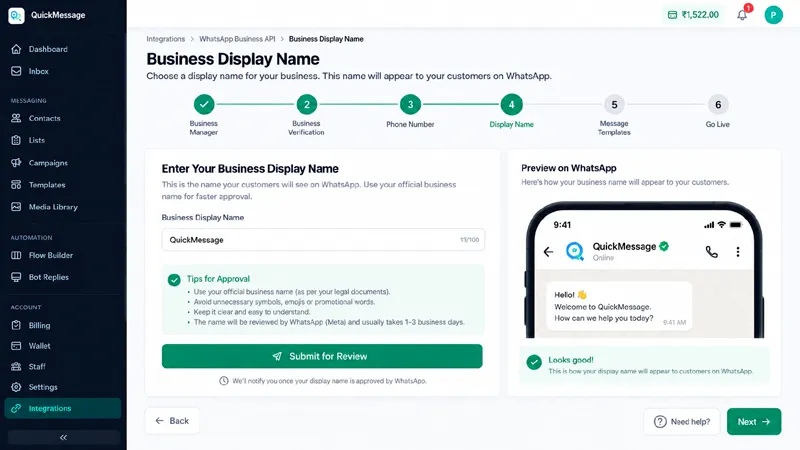This screenshot has width=800, height=450.
Task: Open the user profile avatar P
Action: coord(773,15)
